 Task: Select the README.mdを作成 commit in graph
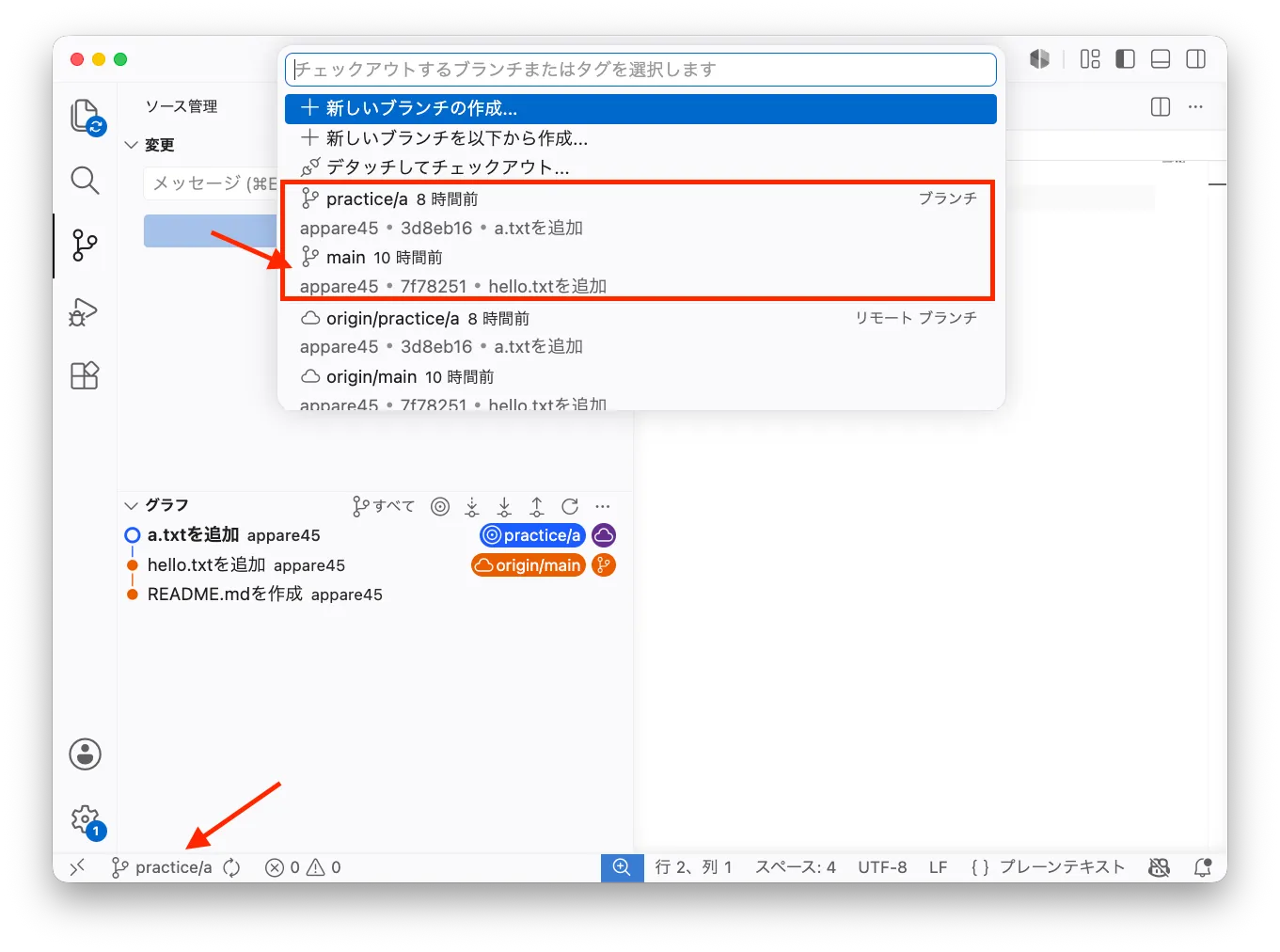(374, 595)
